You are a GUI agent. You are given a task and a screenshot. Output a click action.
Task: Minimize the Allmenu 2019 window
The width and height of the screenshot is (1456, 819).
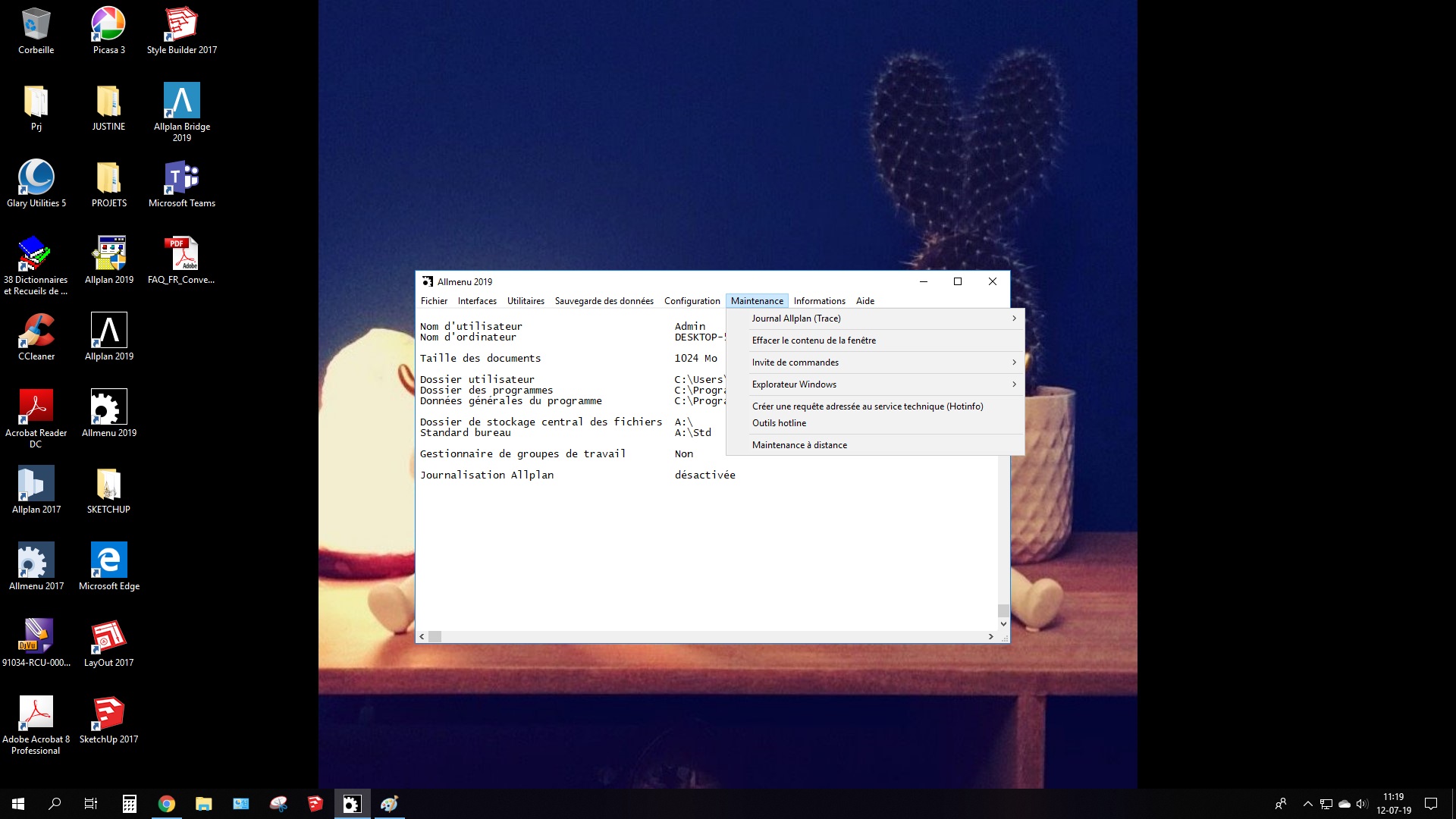(923, 281)
